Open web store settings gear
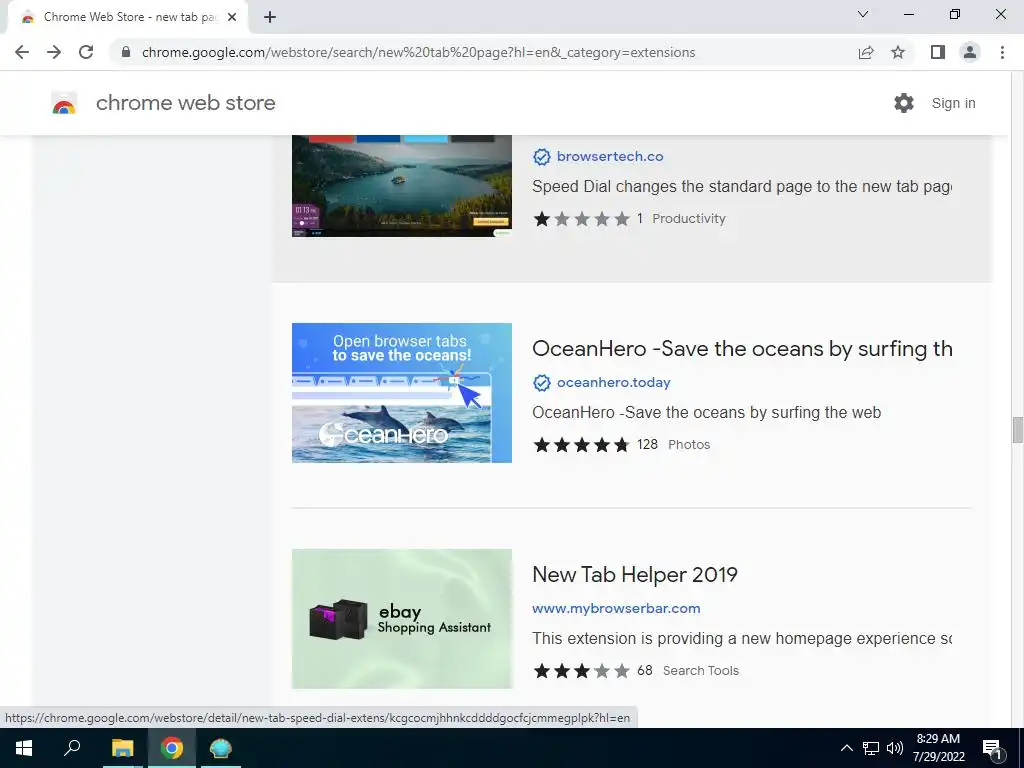 coord(904,103)
